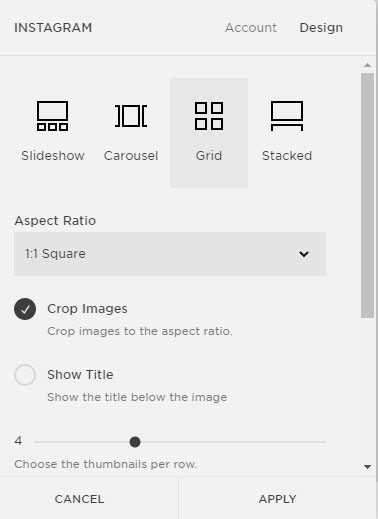Enable the Show Title checkbox

click(25, 375)
